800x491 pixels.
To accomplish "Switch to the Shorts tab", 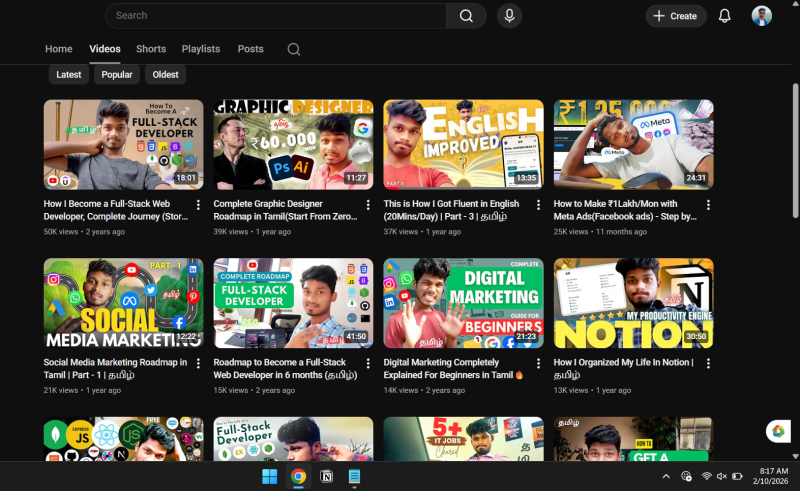I will [151, 49].
